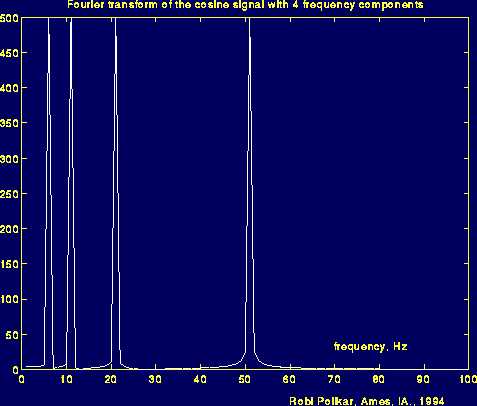Click the y-axis tick label 200
Screen dimensions: 477x406
click(9, 229)
